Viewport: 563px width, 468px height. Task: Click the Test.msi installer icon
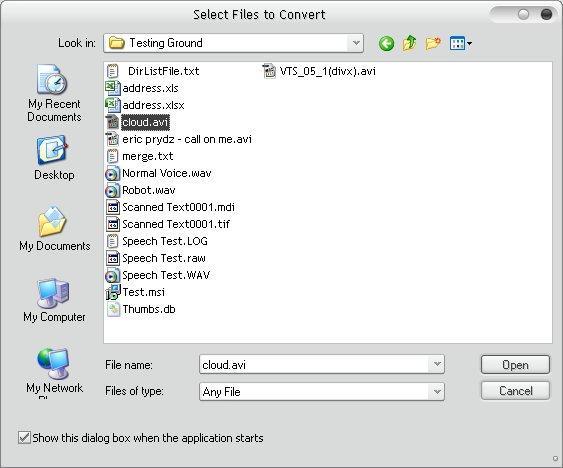(x=112, y=292)
